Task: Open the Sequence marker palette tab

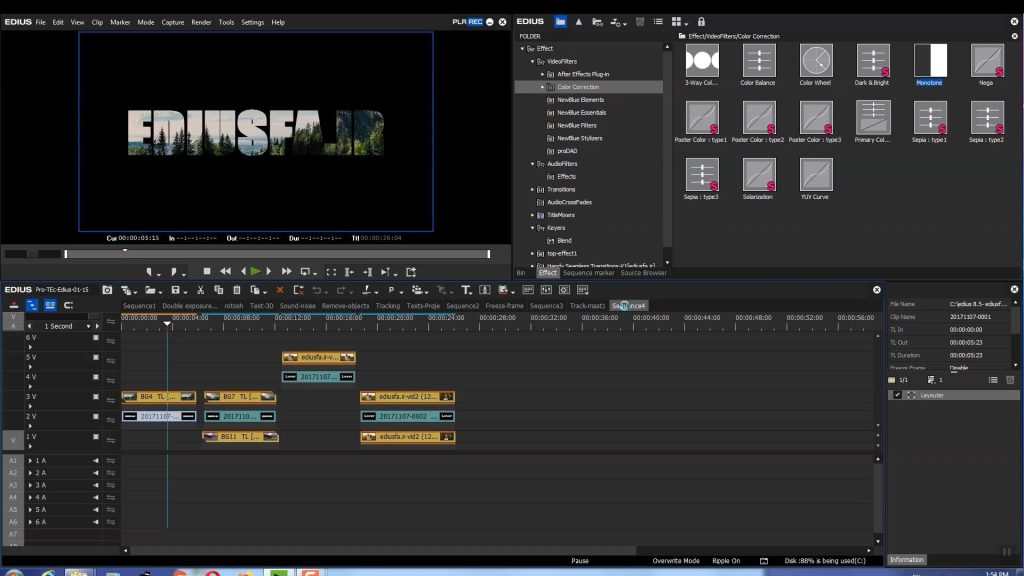Action: click(x=588, y=273)
